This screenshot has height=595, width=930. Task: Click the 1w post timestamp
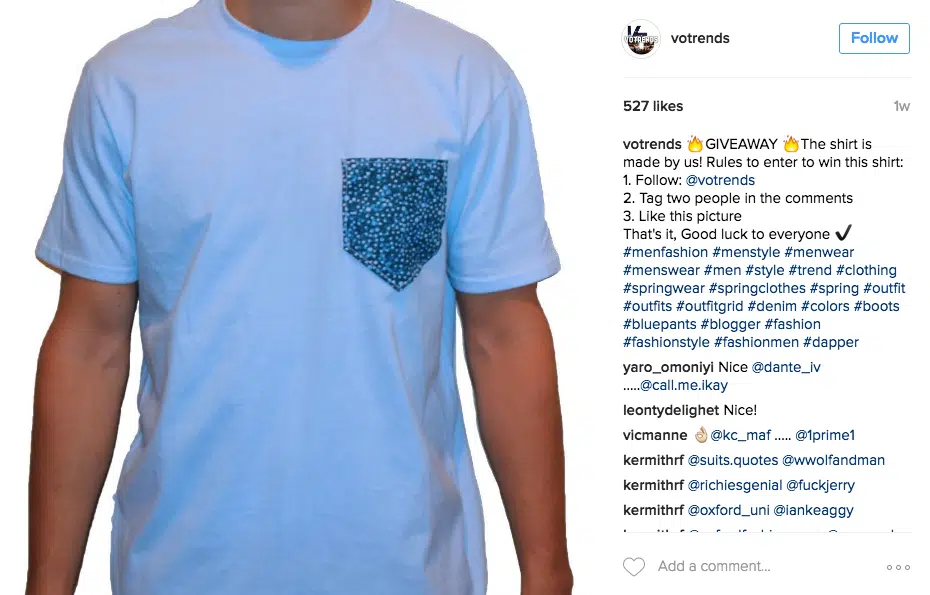click(x=902, y=106)
